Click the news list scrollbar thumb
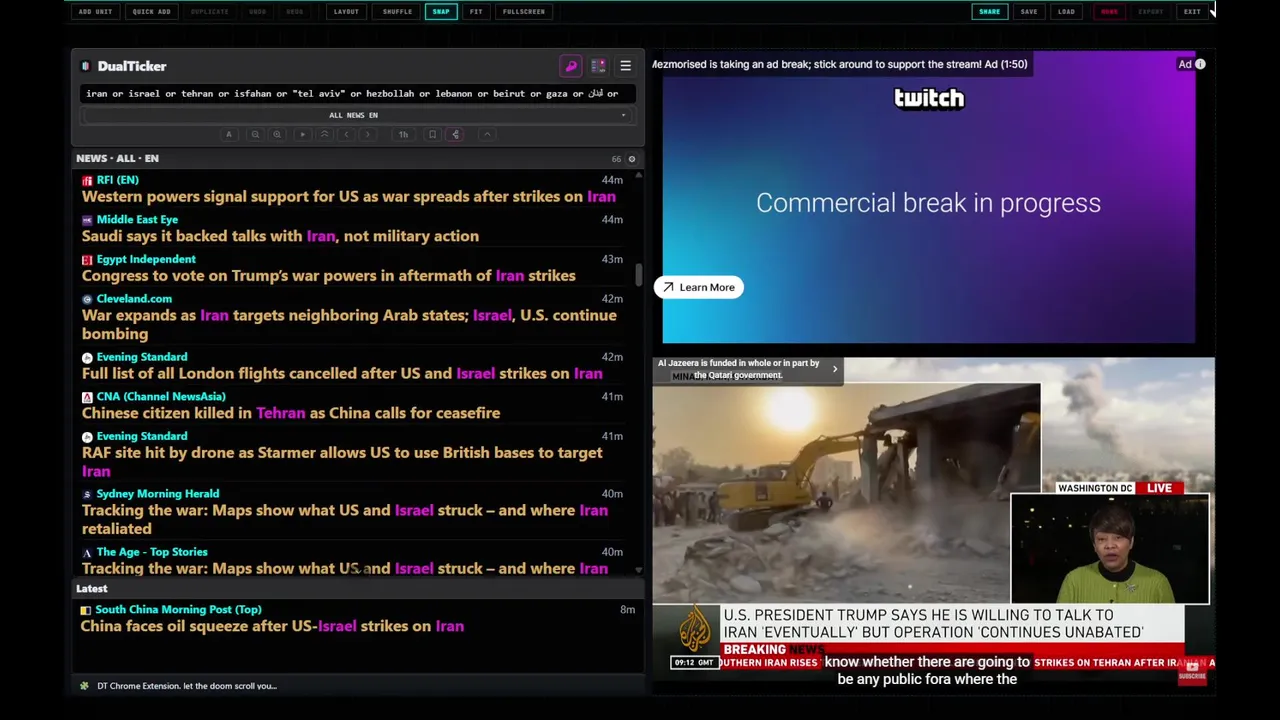This screenshot has height=720, width=1280. pyautogui.click(x=638, y=274)
